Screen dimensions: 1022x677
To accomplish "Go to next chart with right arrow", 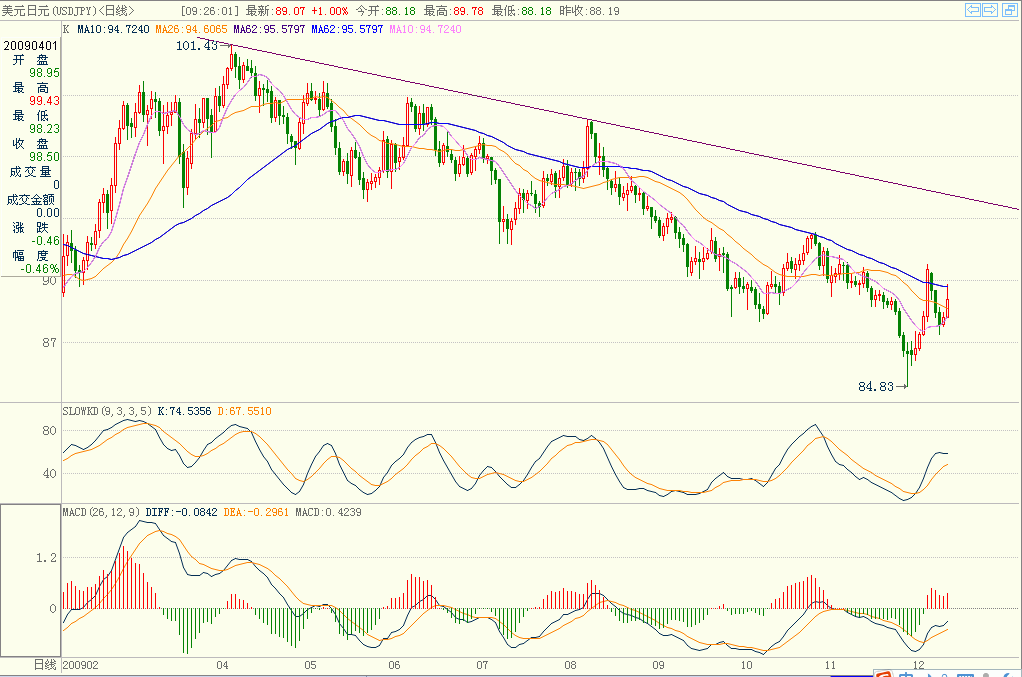I will [x=990, y=10].
